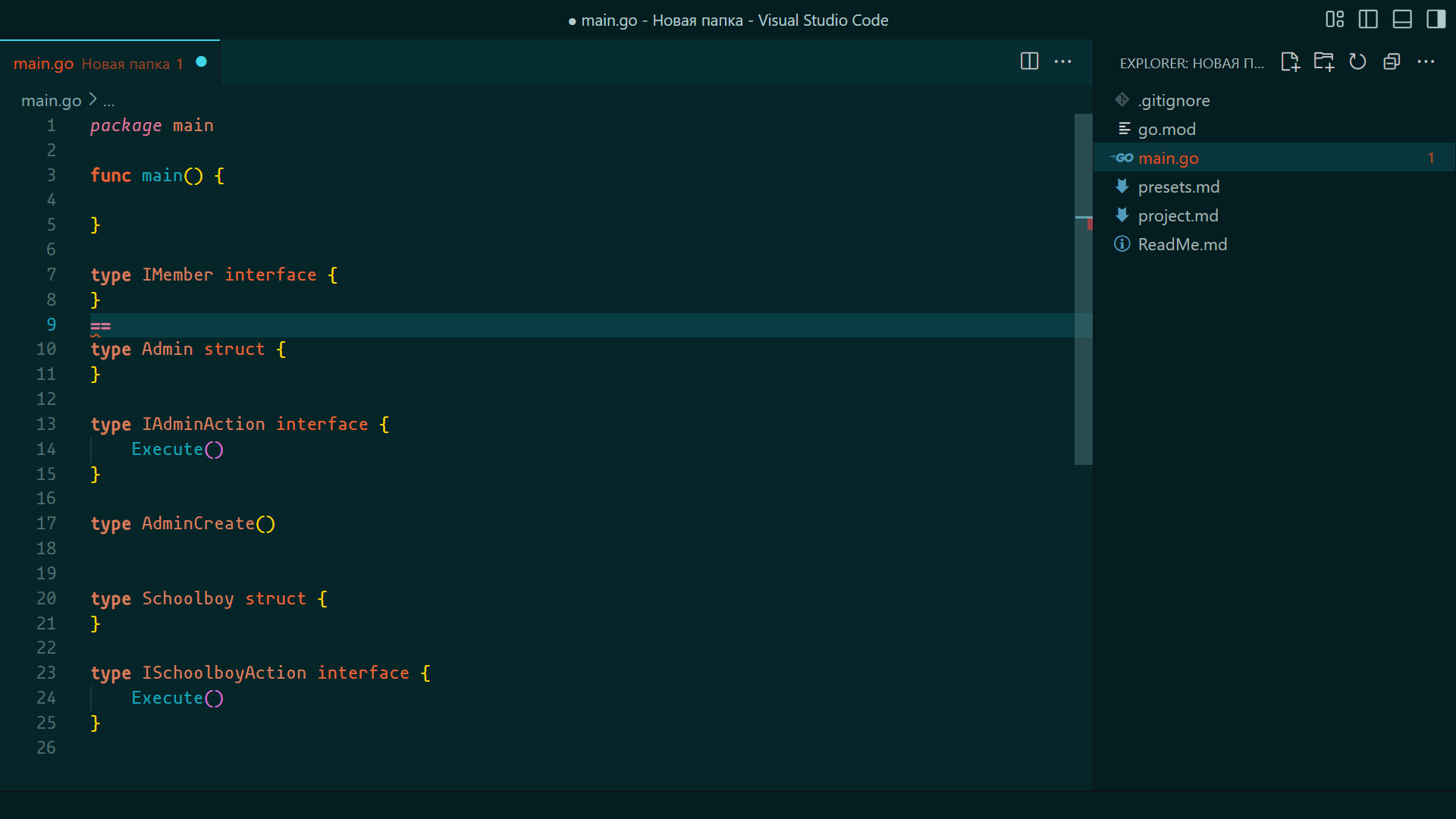The image size is (1456, 819).
Task: Split the editor to the right
Action: point(1029,61)
